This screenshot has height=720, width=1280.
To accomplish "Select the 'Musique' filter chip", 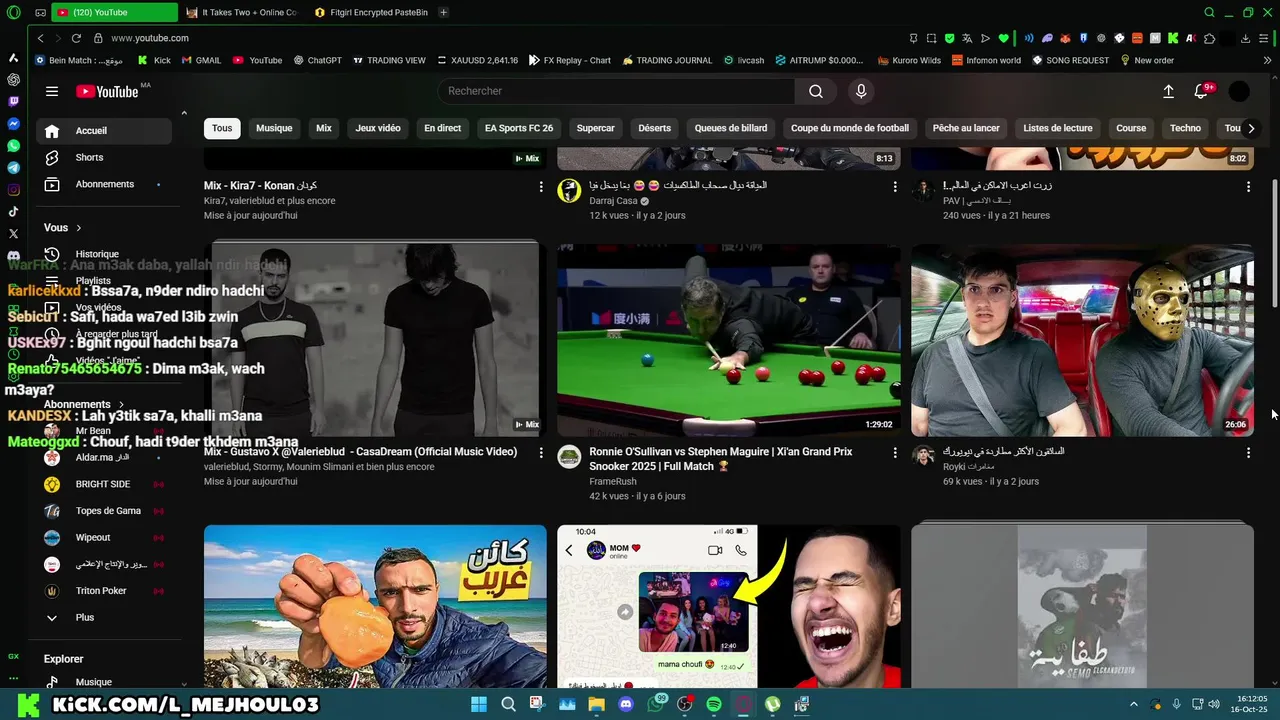I will 274,128.
